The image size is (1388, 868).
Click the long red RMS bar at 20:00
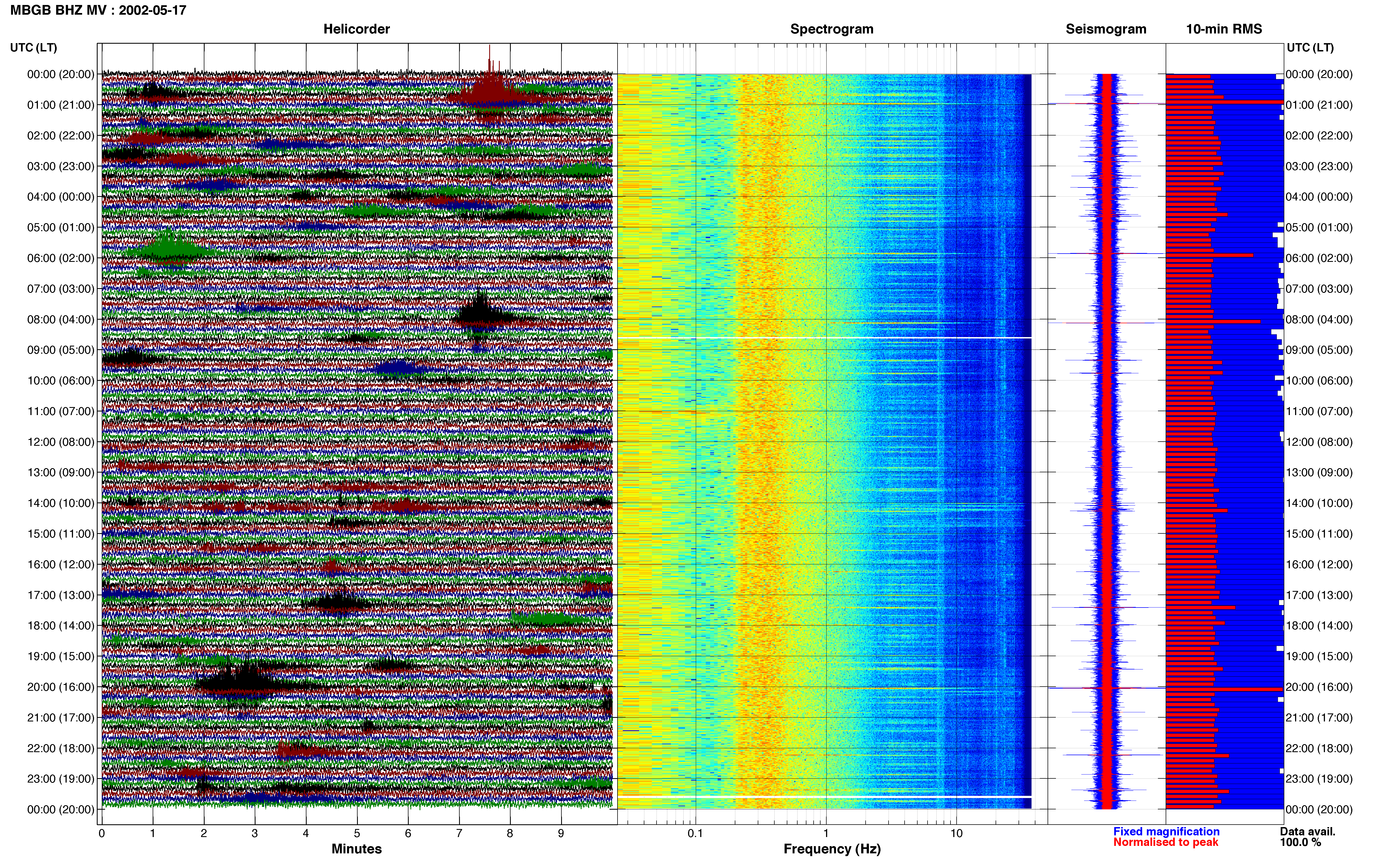1224,689
